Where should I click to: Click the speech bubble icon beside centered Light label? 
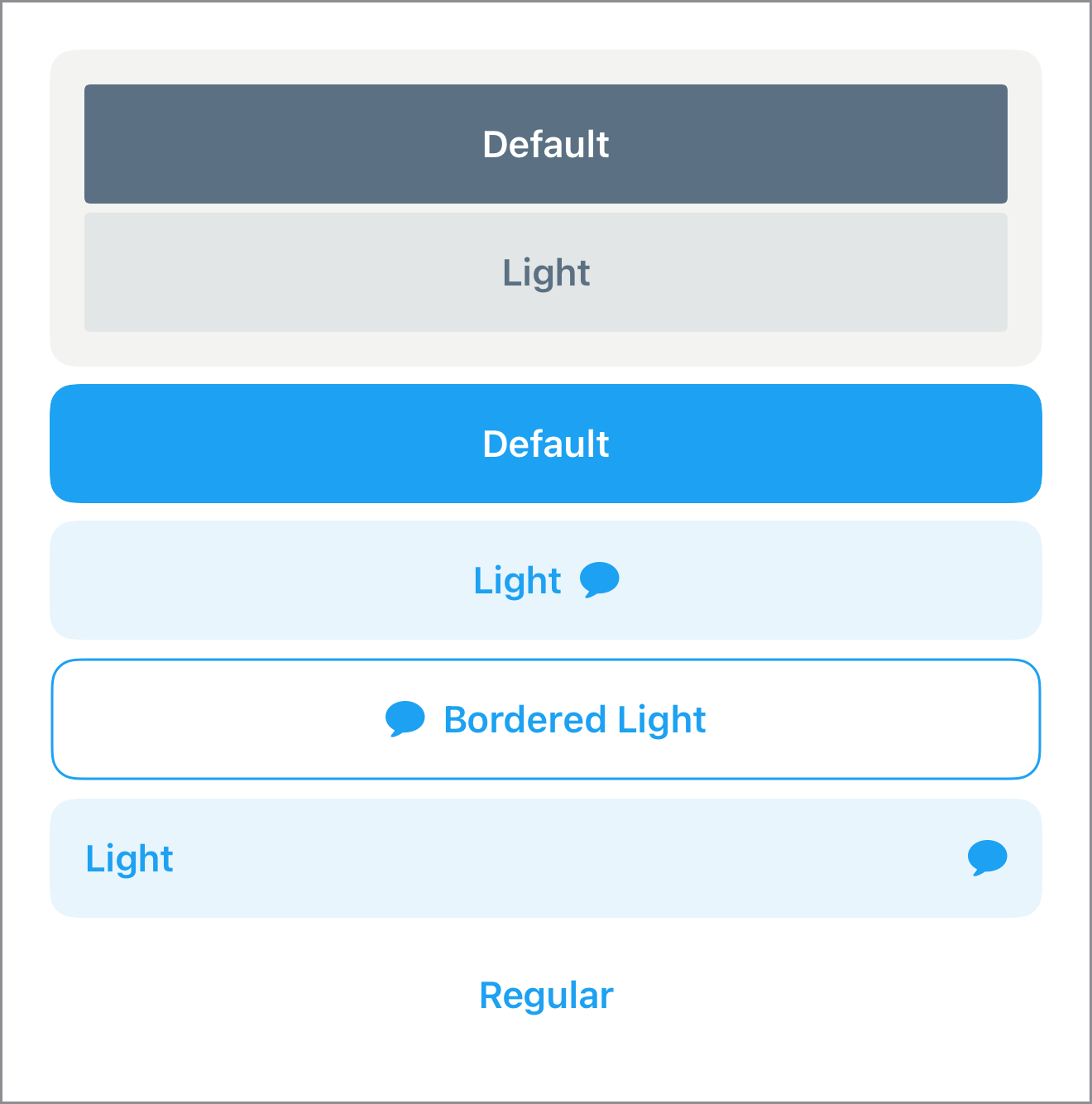pos(599,579)
